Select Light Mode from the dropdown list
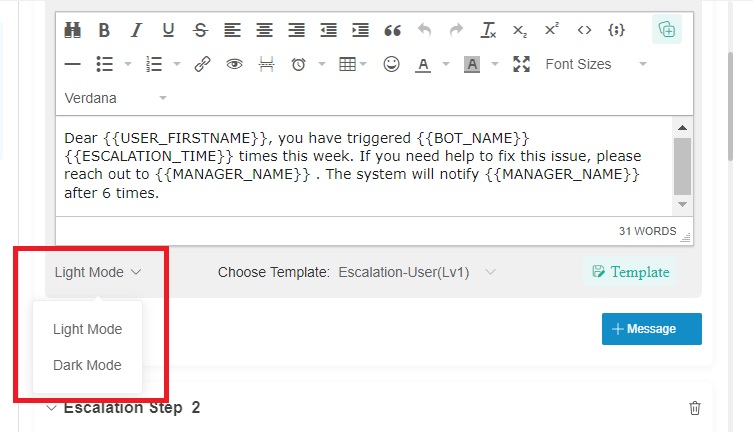 (x=87, y=329)
